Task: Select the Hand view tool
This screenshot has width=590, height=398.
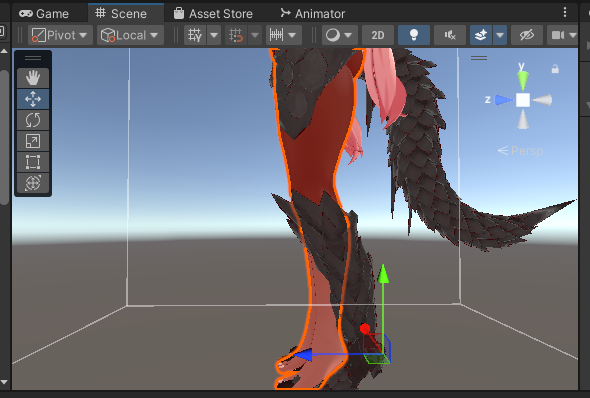Action: [x=33, y=78]
